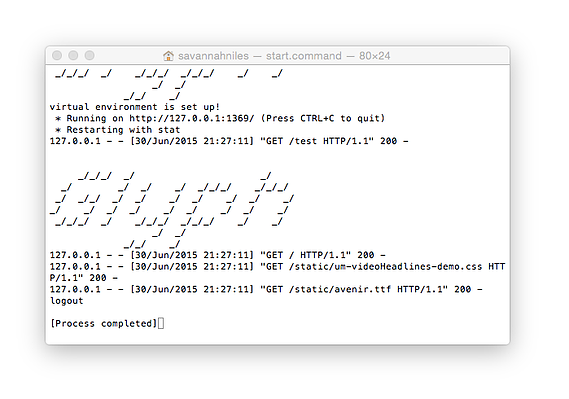Click the hollow cursor block after Process completed
Screen dimensions: 569x399
161,323
